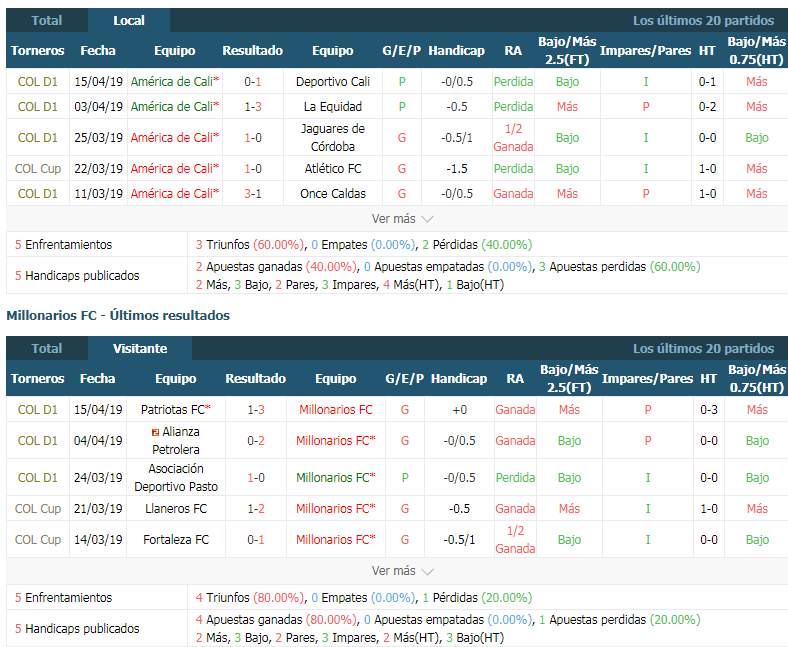Viewport: 788px width, 647px height.
Task: Open the 1-2 result of Llaneros FC match
Action: point(256,509)
